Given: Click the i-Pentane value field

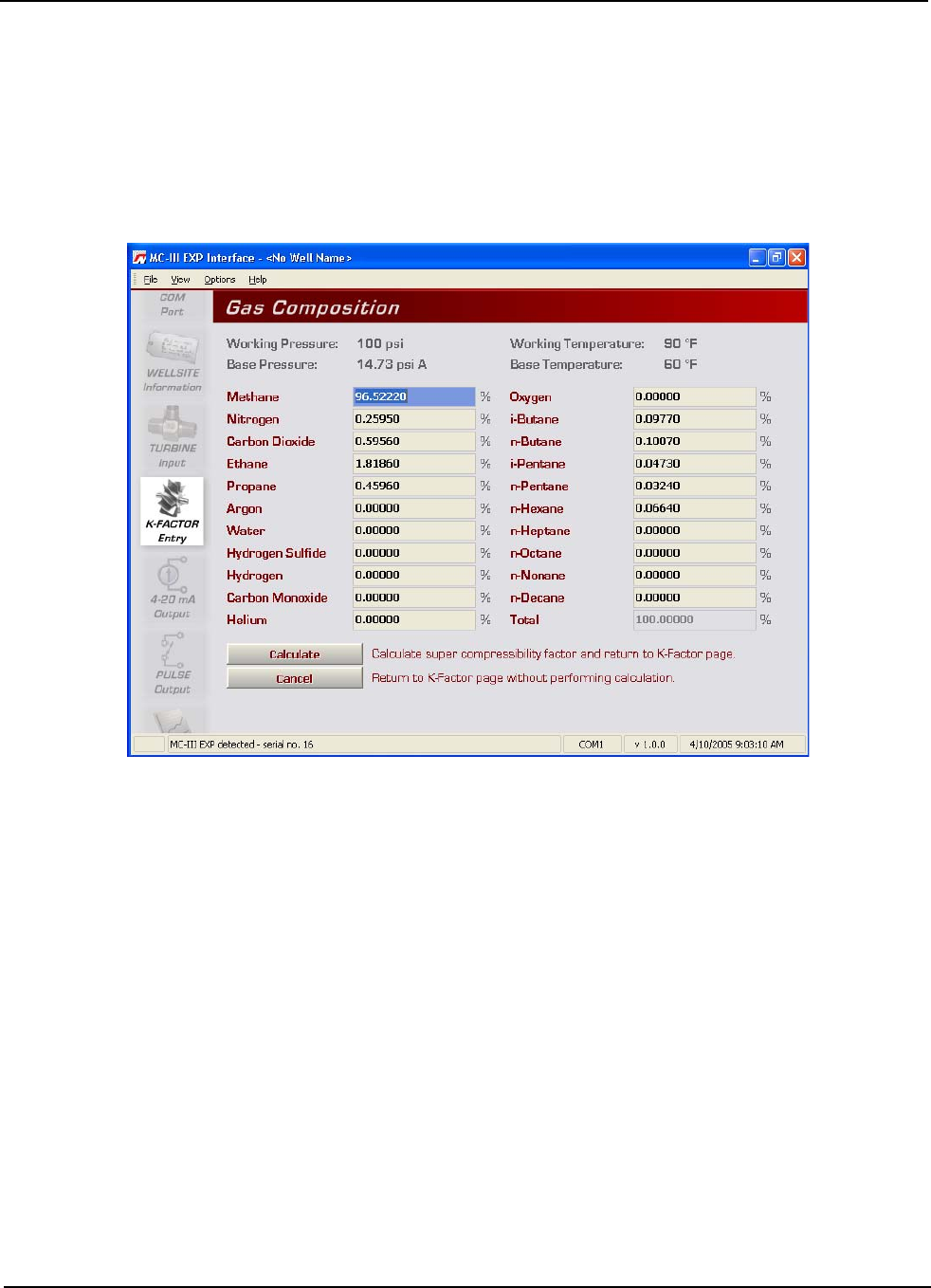Looking at the screenshot, I should click(x=695, y=464).
